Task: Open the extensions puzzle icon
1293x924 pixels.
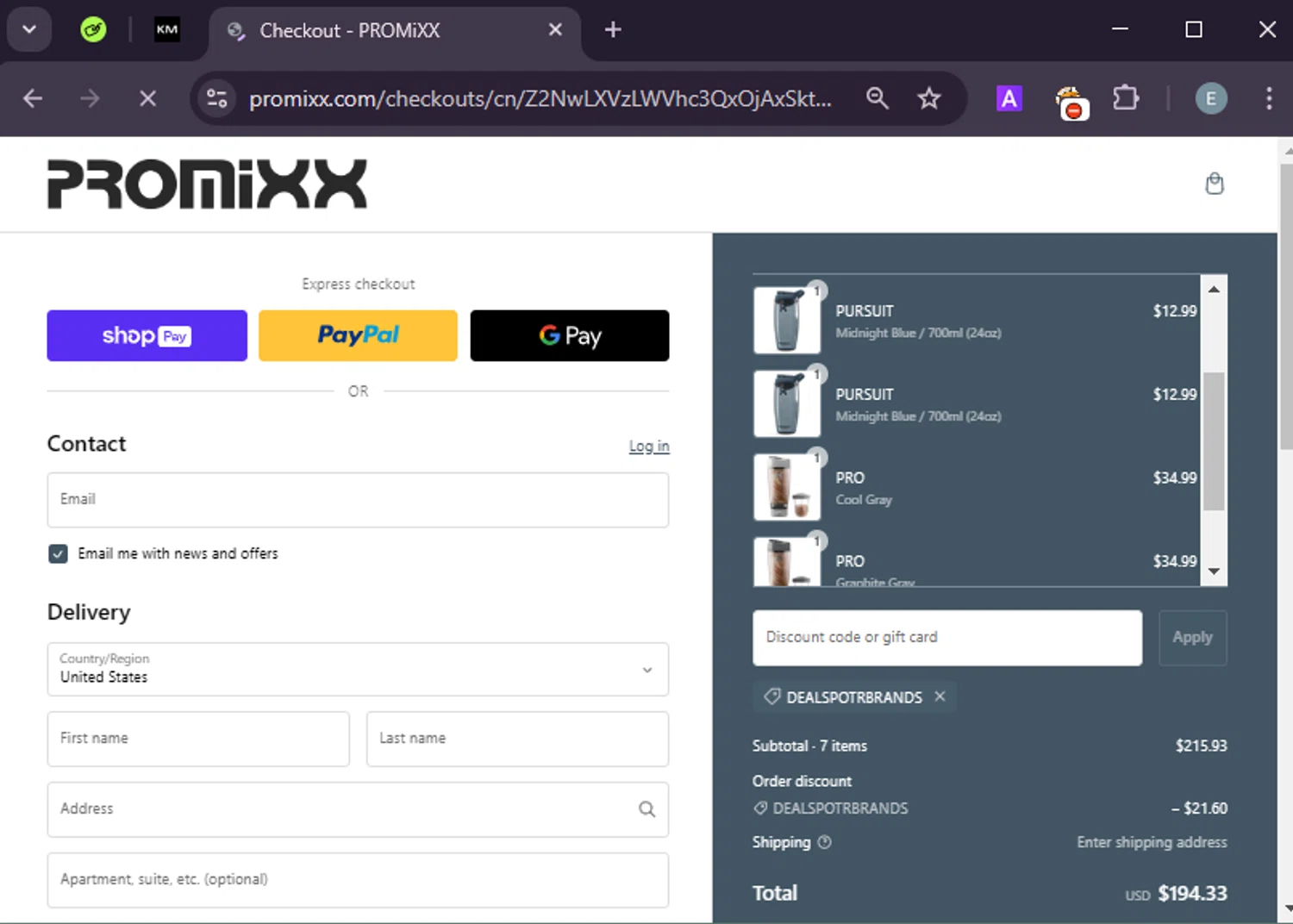Action: (1125, 98)
